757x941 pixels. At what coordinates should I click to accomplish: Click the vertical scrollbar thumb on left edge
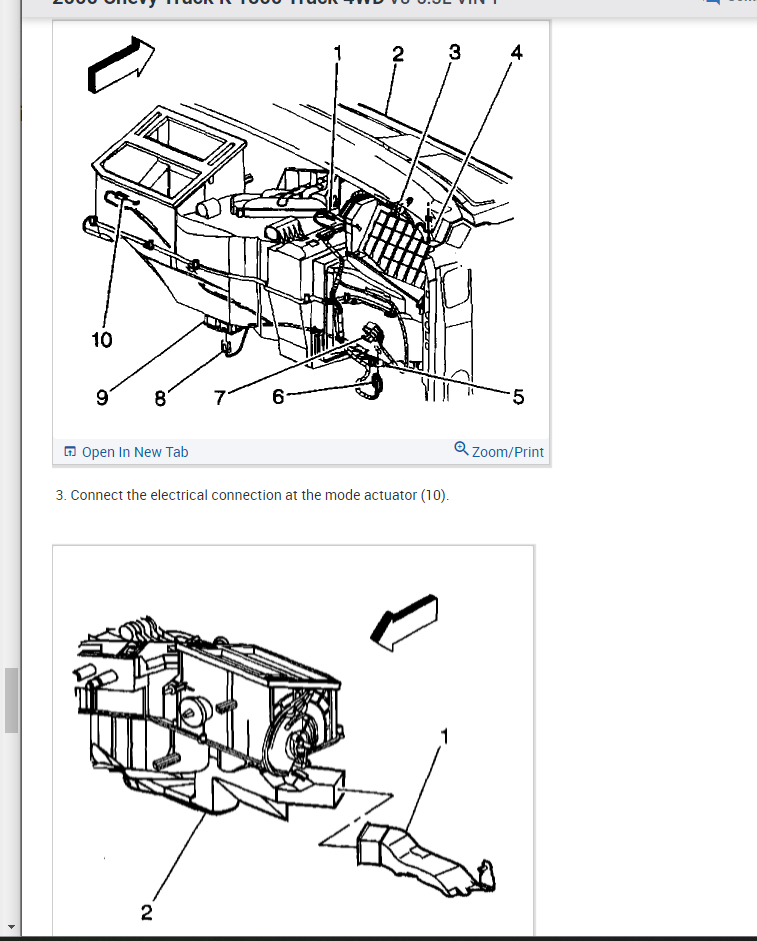[11, 700]
